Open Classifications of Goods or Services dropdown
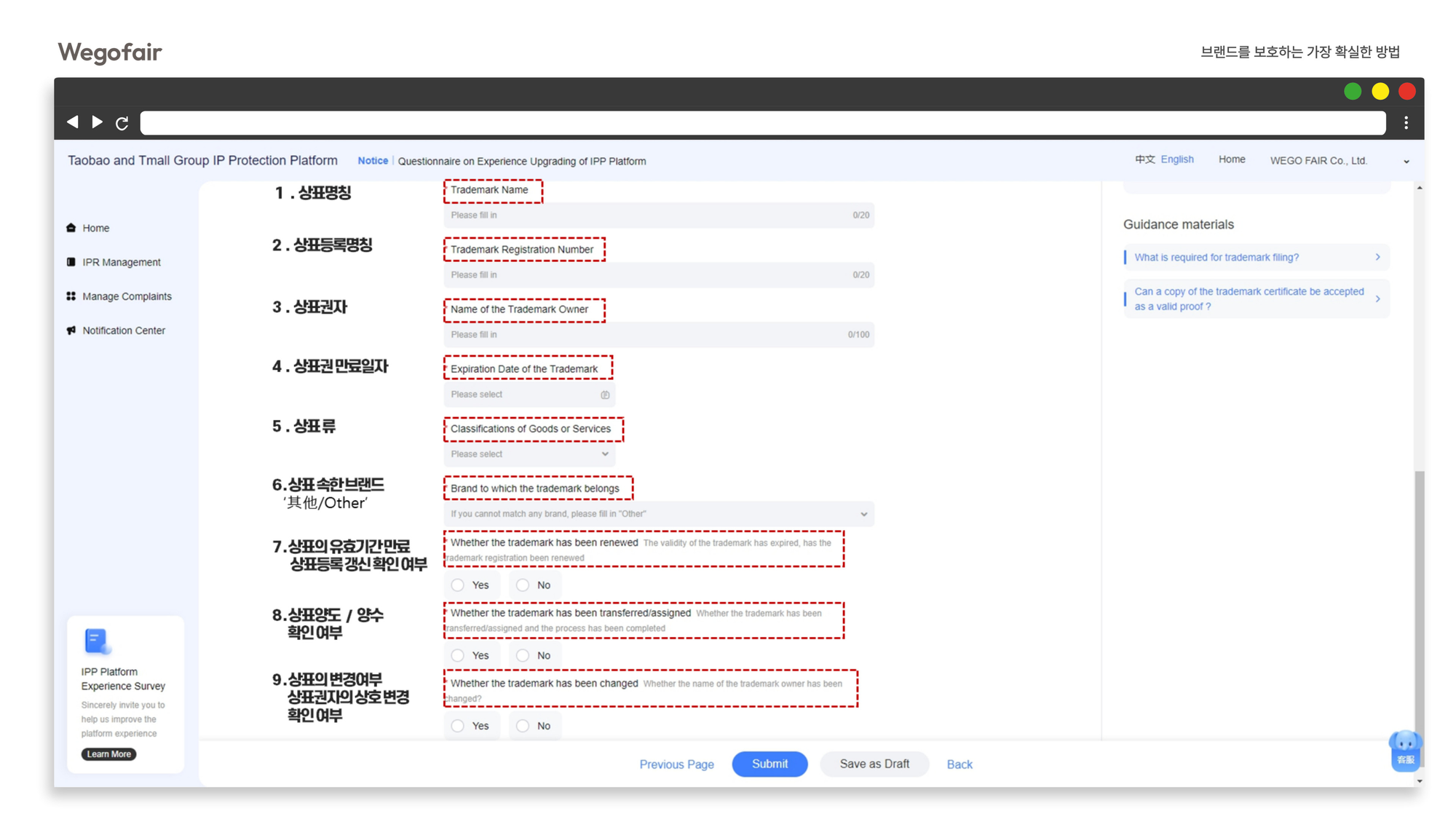The height and width of the screenshot is (819, 1456). point(529,454)
